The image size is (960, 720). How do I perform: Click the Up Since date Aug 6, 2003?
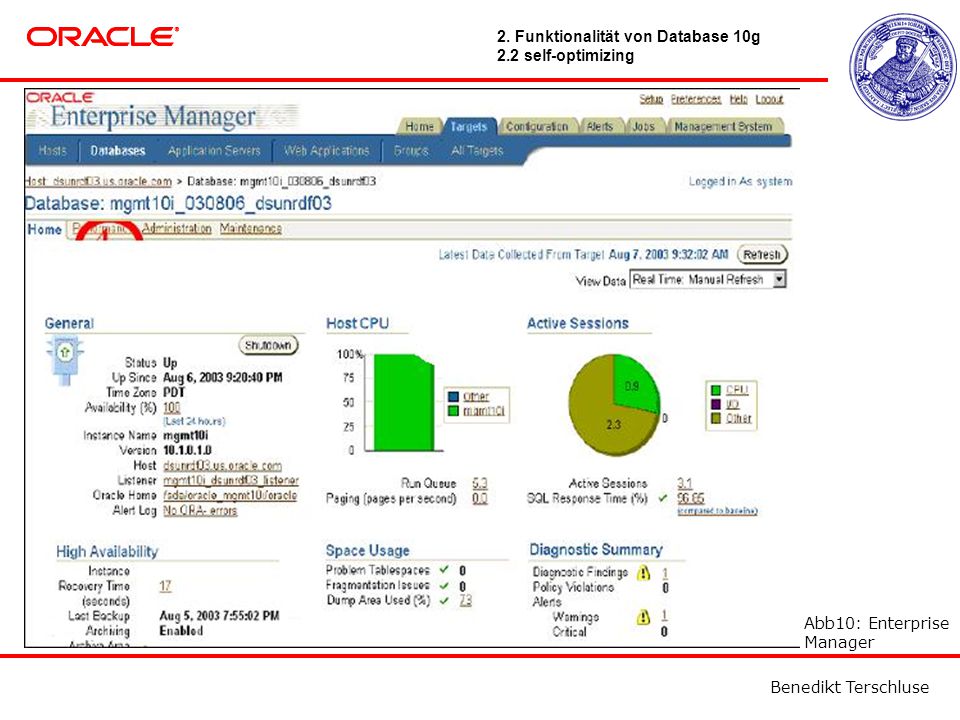(223, 378)
